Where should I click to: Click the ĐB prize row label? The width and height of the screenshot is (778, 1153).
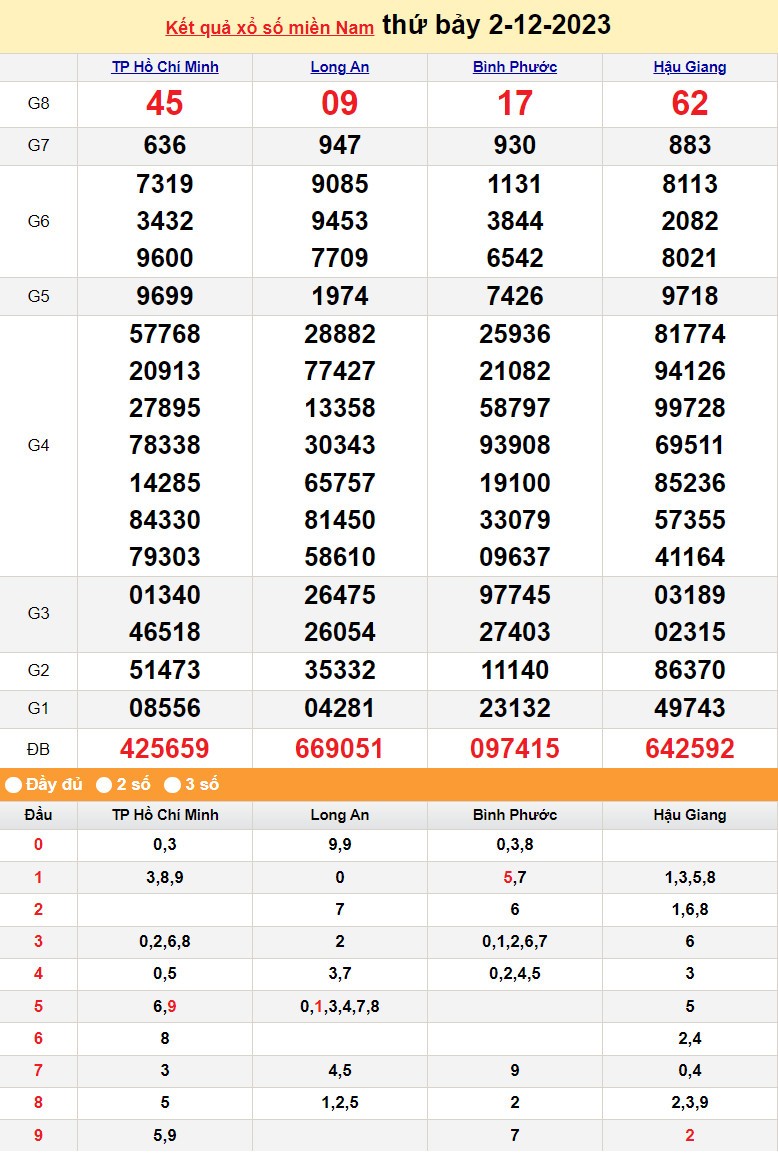pyautogui.click(x=38, y=748)
